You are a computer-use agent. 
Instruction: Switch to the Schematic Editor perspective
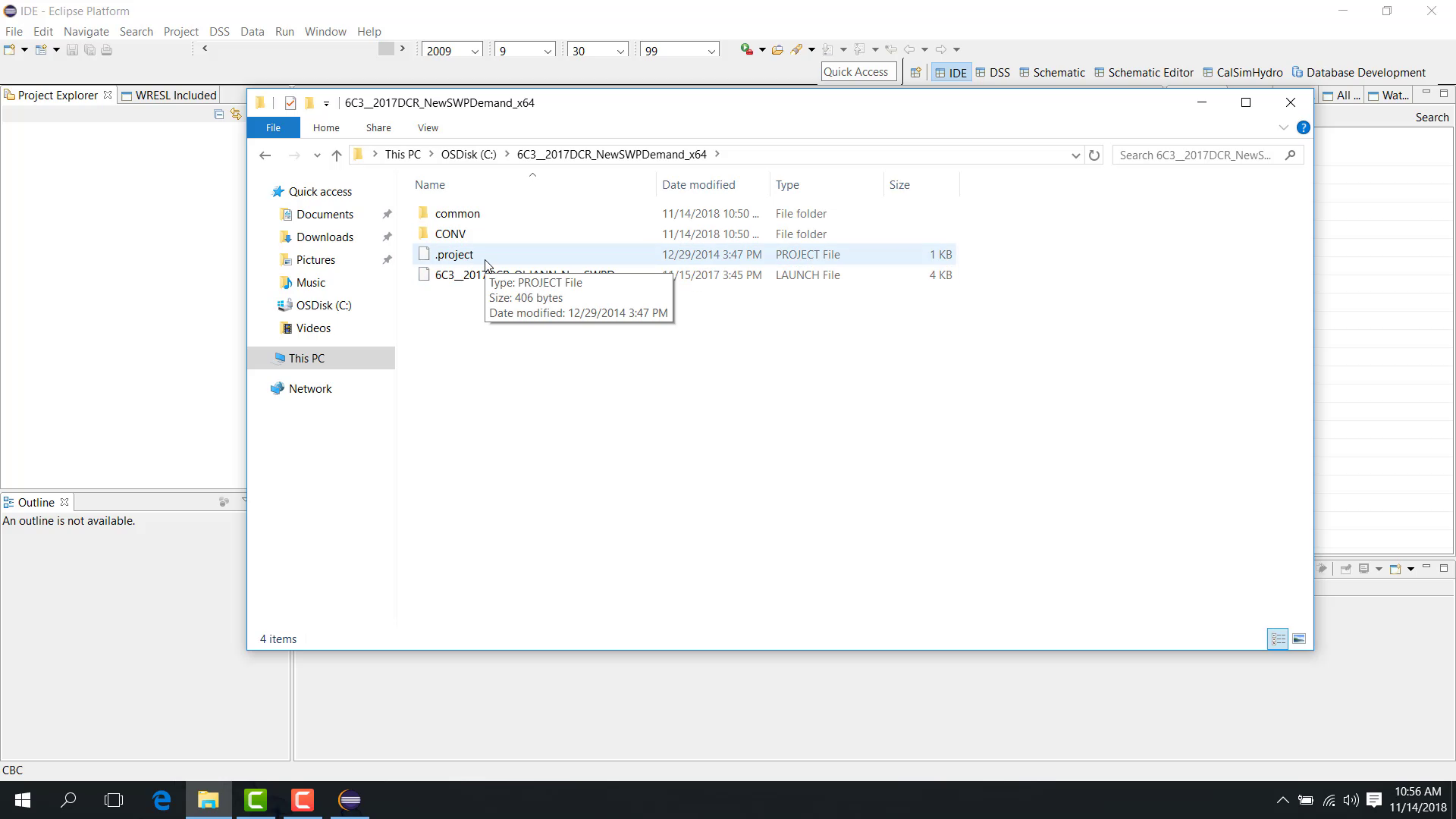(1144, 73)
